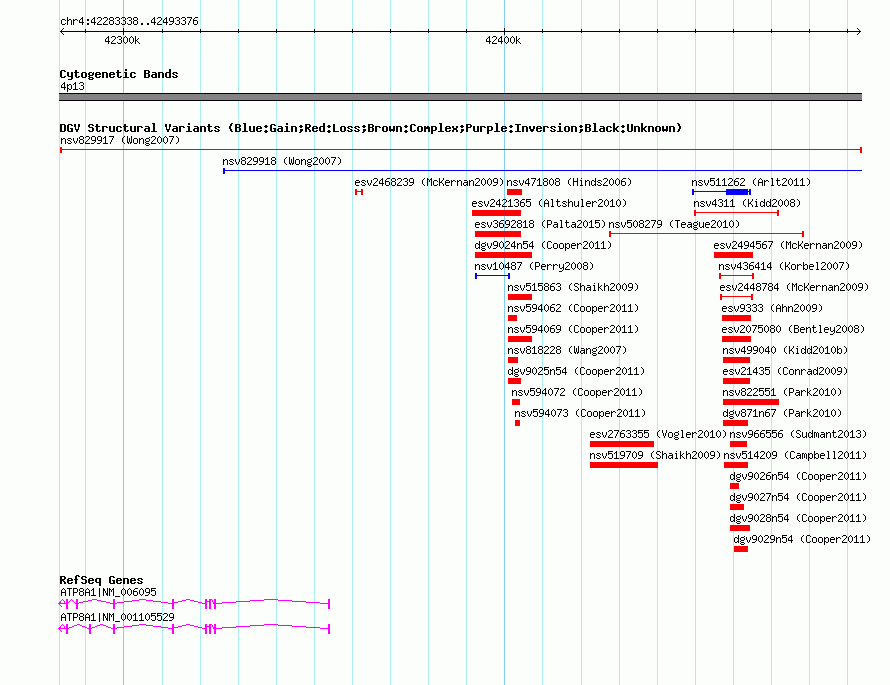Select nsv594073 (Cooper2011) label
The image size is (890, 685).
pyautogui.click(x=580, y=413)
